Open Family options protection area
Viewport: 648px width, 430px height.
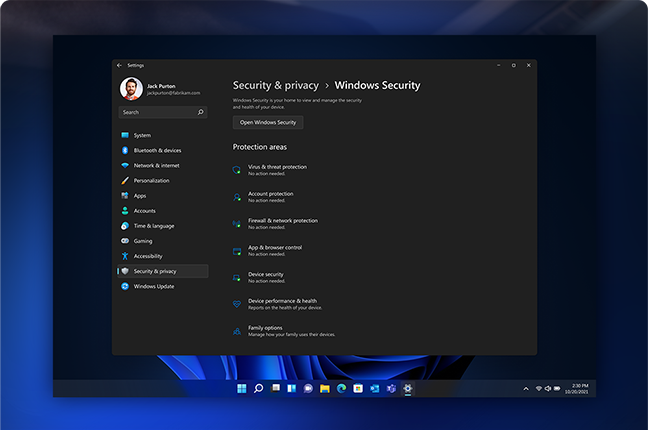point(284,331)
